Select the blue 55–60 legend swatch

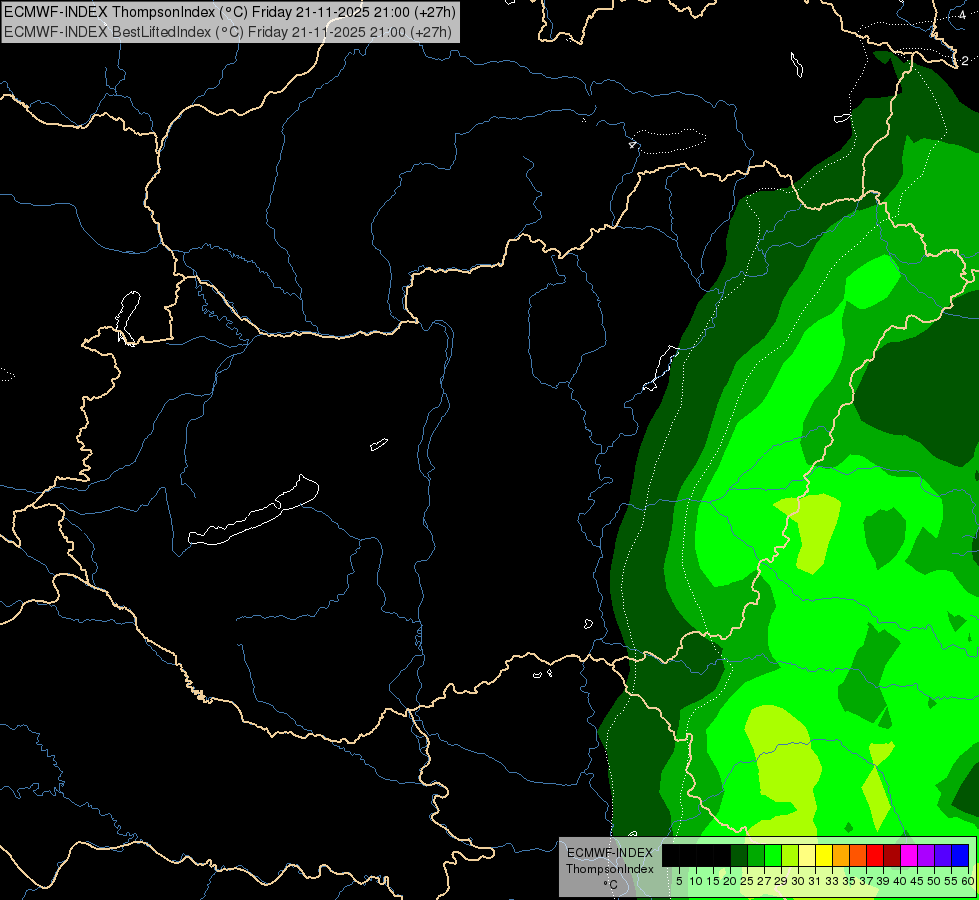(x=960, y=855)
